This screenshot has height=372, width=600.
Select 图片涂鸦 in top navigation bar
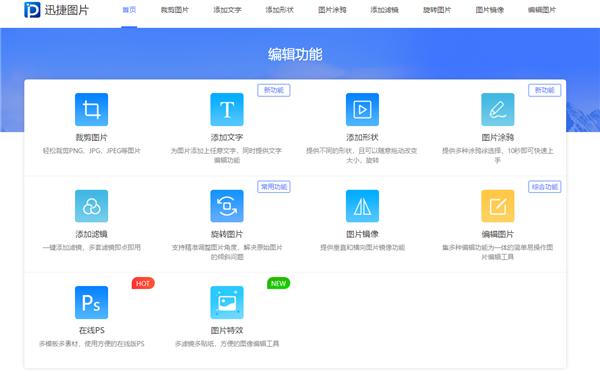332,10
